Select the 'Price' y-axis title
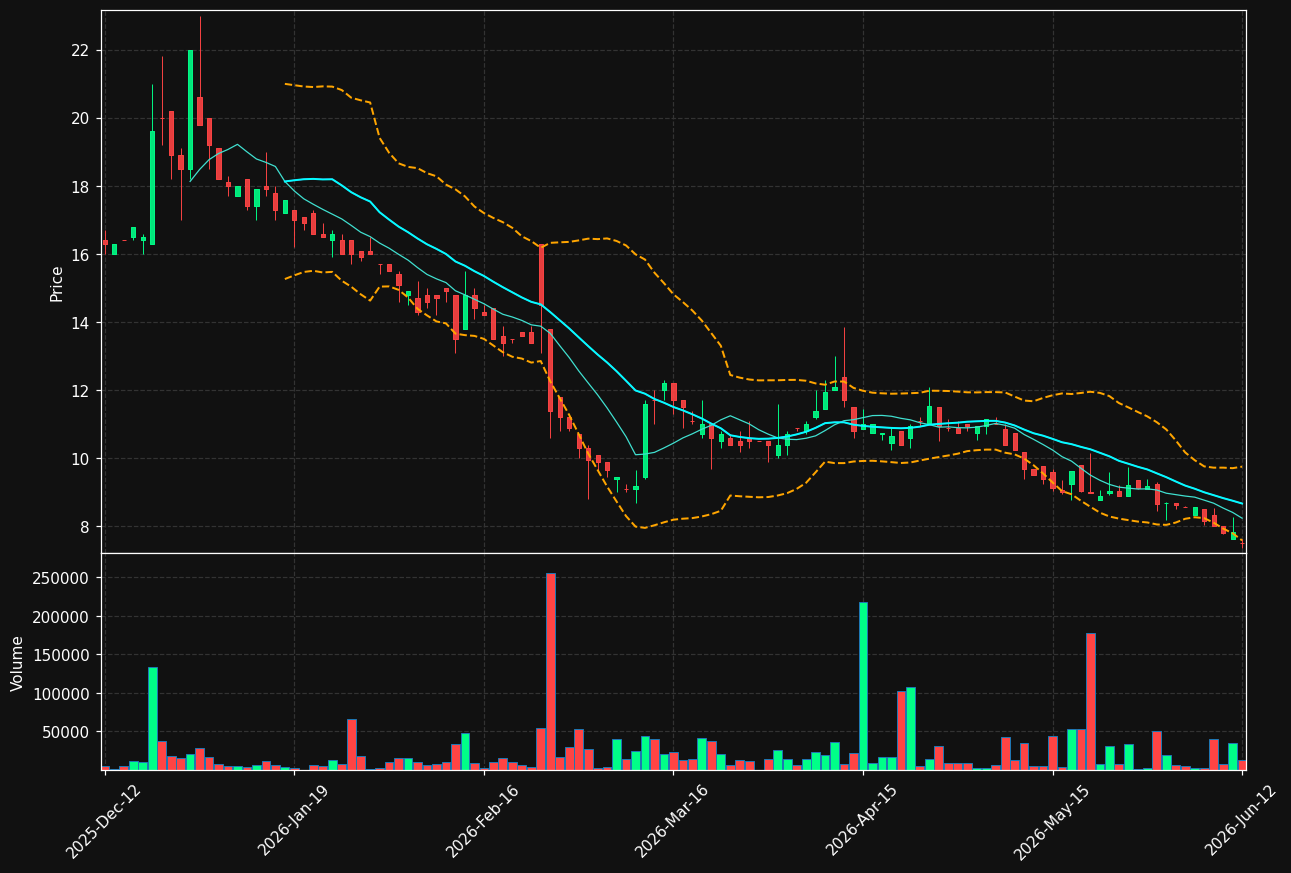The image size is (1291, 873). point(57,283)
